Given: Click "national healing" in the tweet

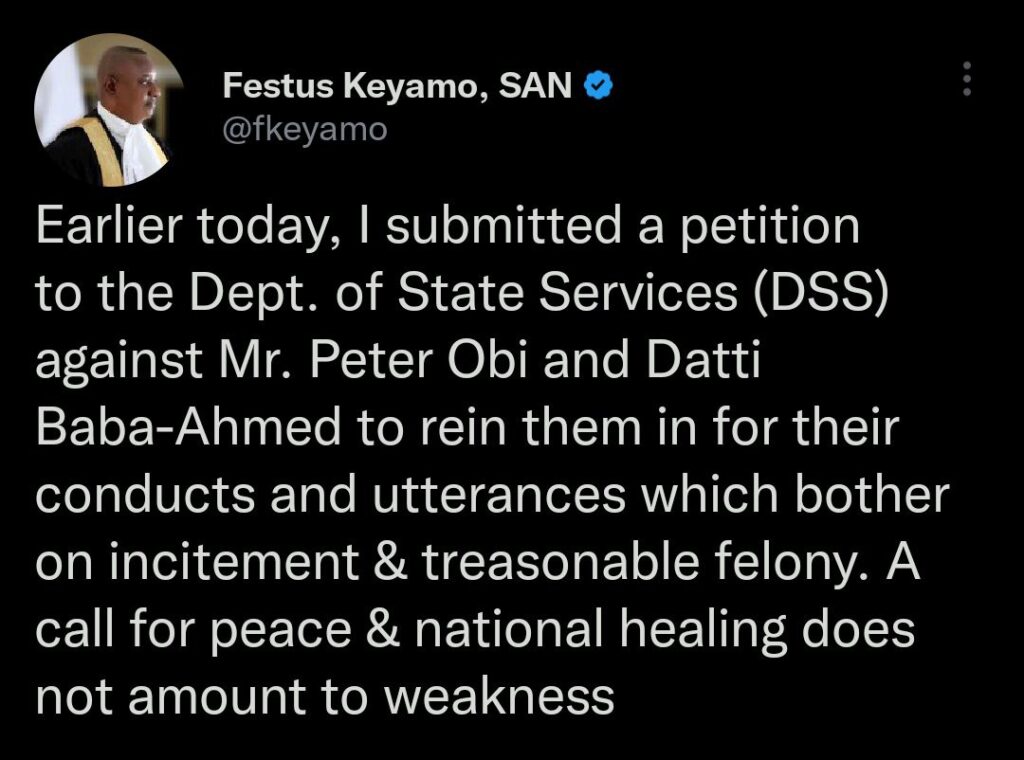Looking at the screenshot, I should click(x=600, y=631).
